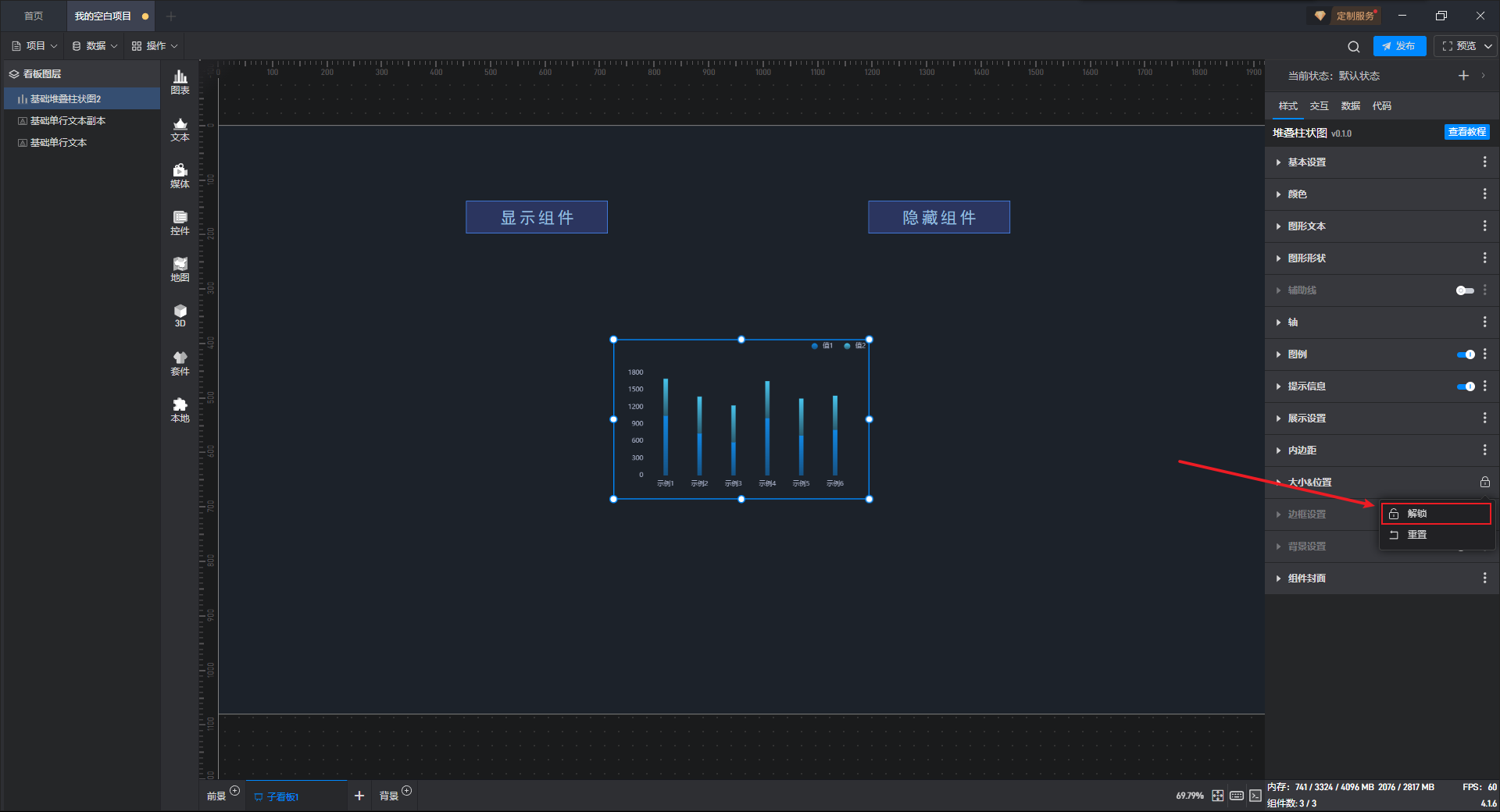Screen dimensions: 1500x812
Task: Click the bar for 示例4 in the chart
Action: (767, 428)
